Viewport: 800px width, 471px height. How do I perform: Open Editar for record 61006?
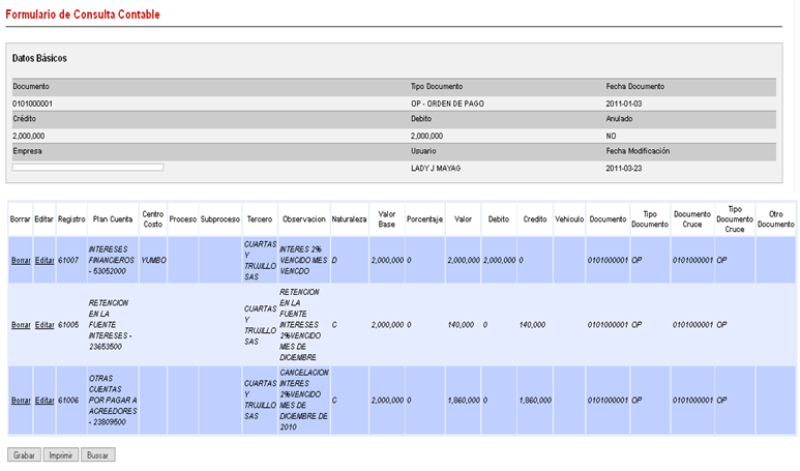44,400
